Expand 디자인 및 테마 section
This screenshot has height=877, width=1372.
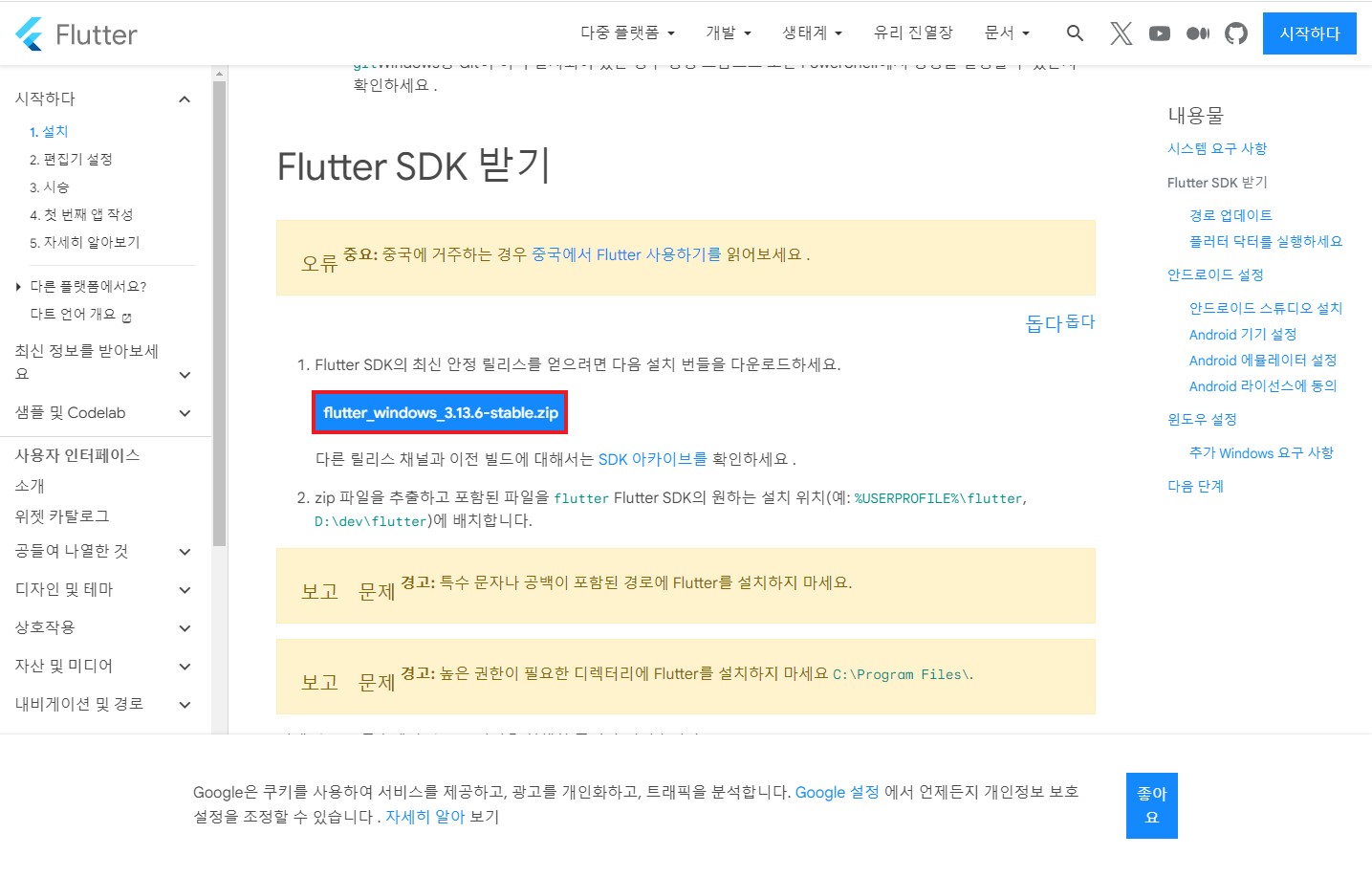coord(185,590)
